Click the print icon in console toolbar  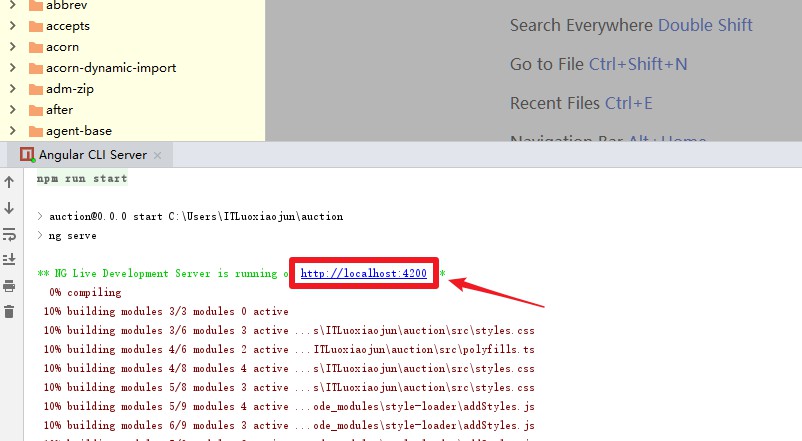9,285
